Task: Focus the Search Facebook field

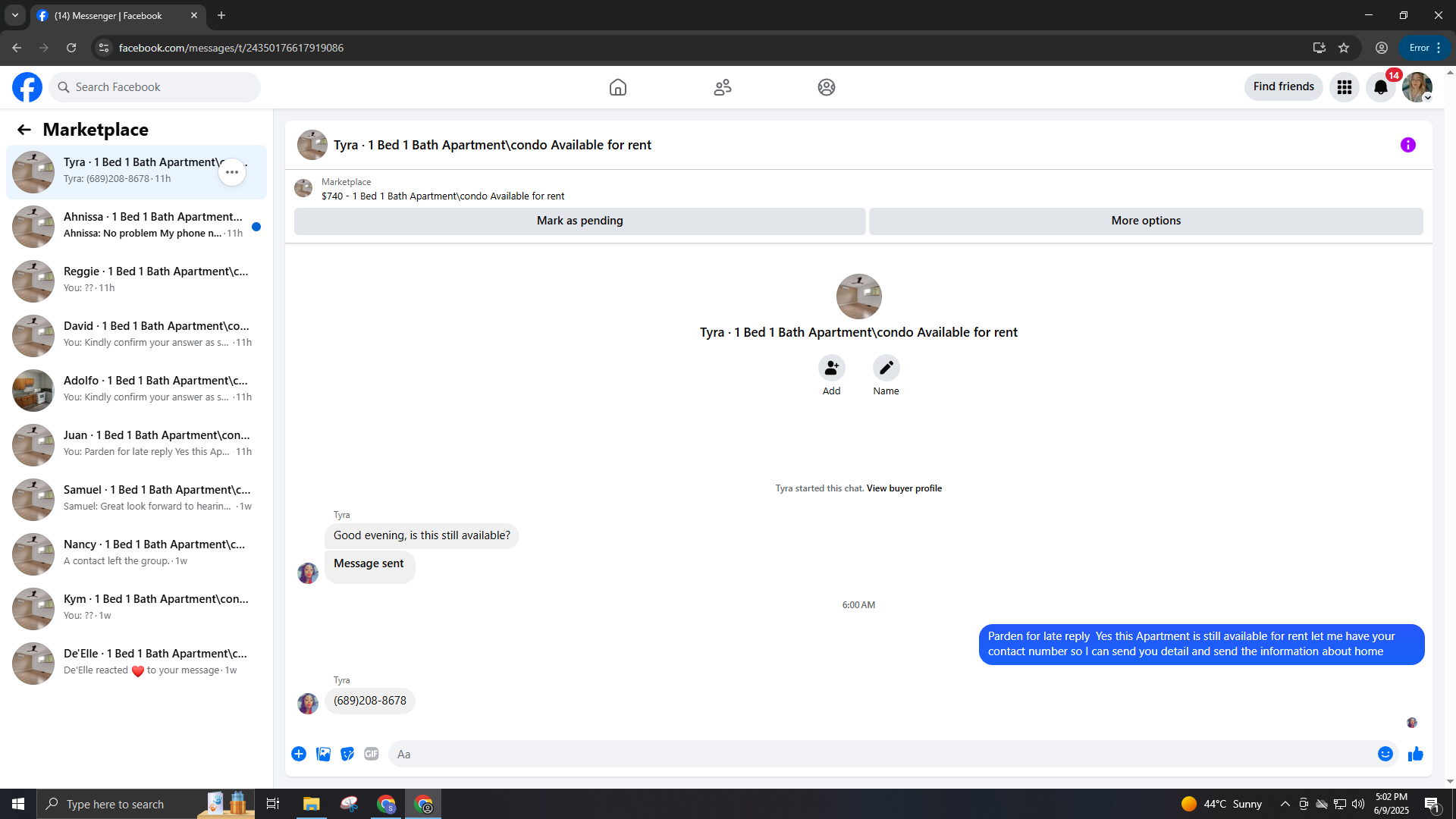Action: [155, 87]
